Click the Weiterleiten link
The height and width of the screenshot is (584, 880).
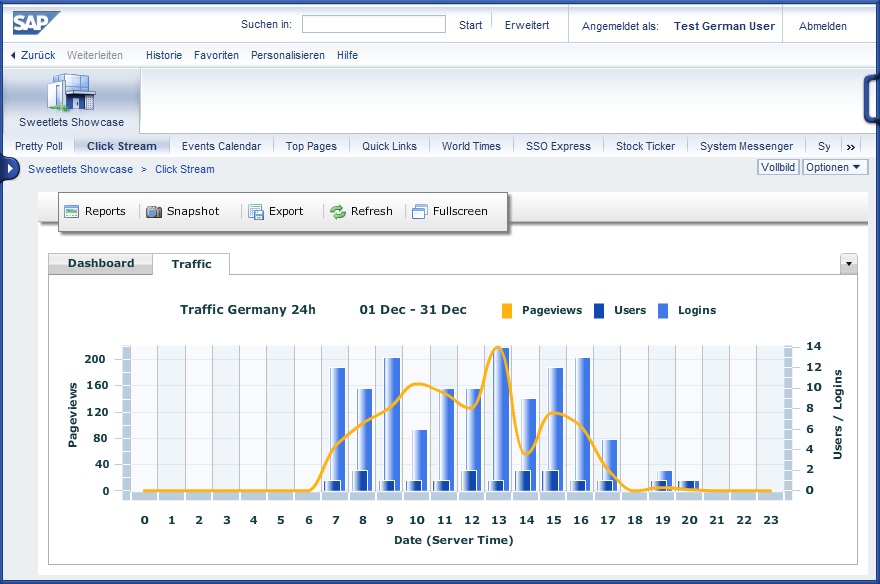[95, 55]
